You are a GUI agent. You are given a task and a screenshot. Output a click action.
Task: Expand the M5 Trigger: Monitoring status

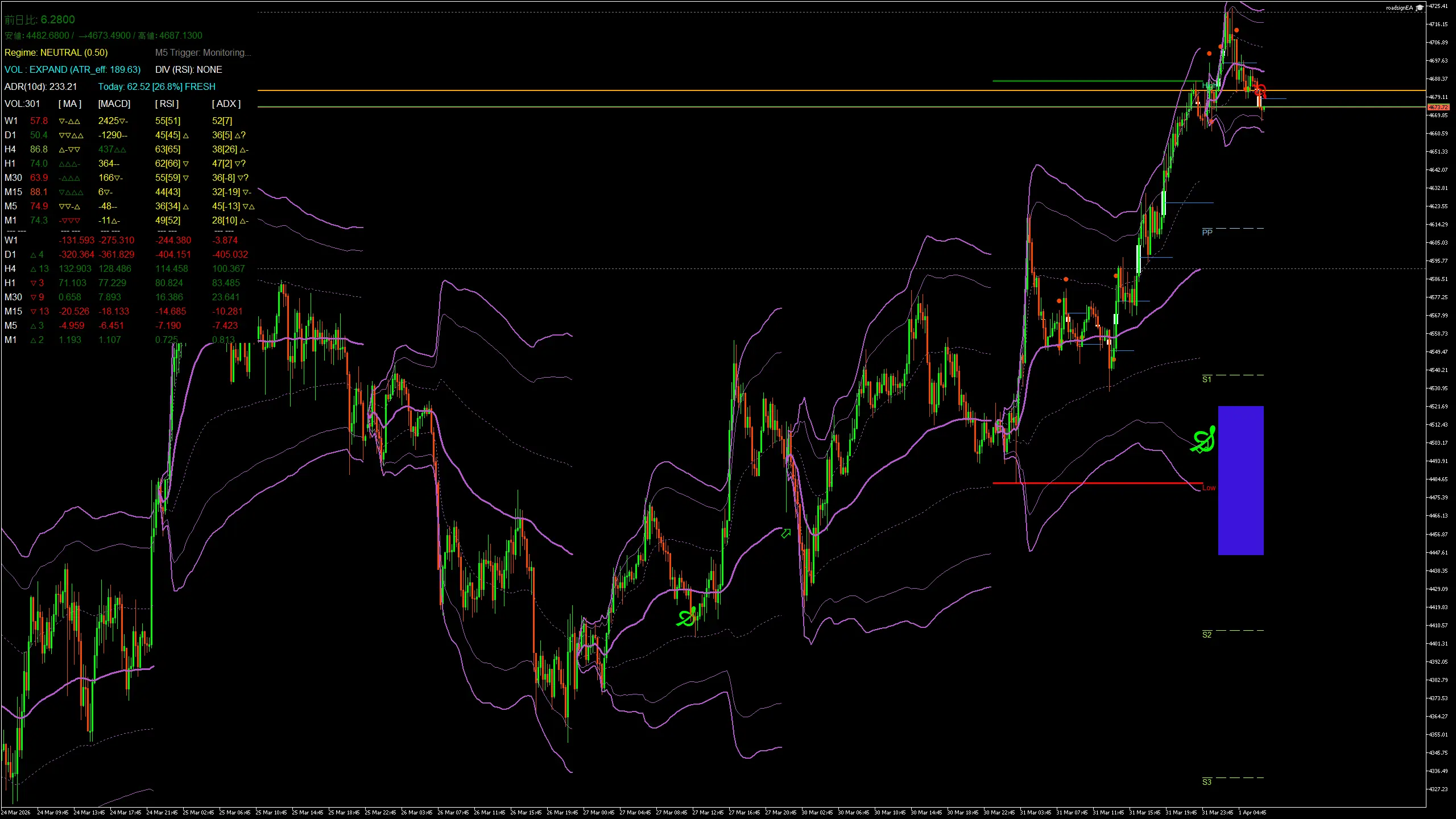(203, 52)
